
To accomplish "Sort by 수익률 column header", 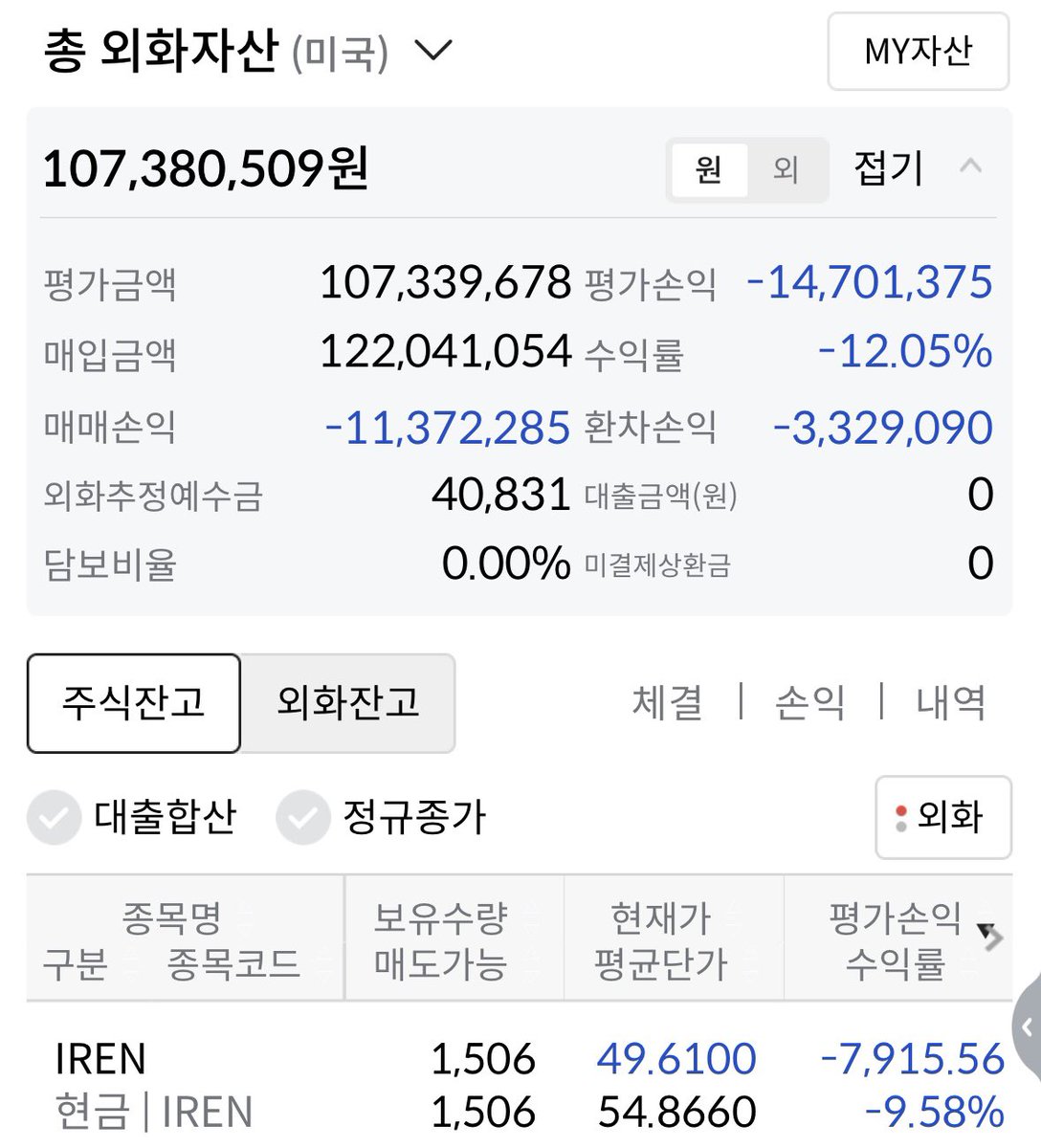I will tap(896, 963).
